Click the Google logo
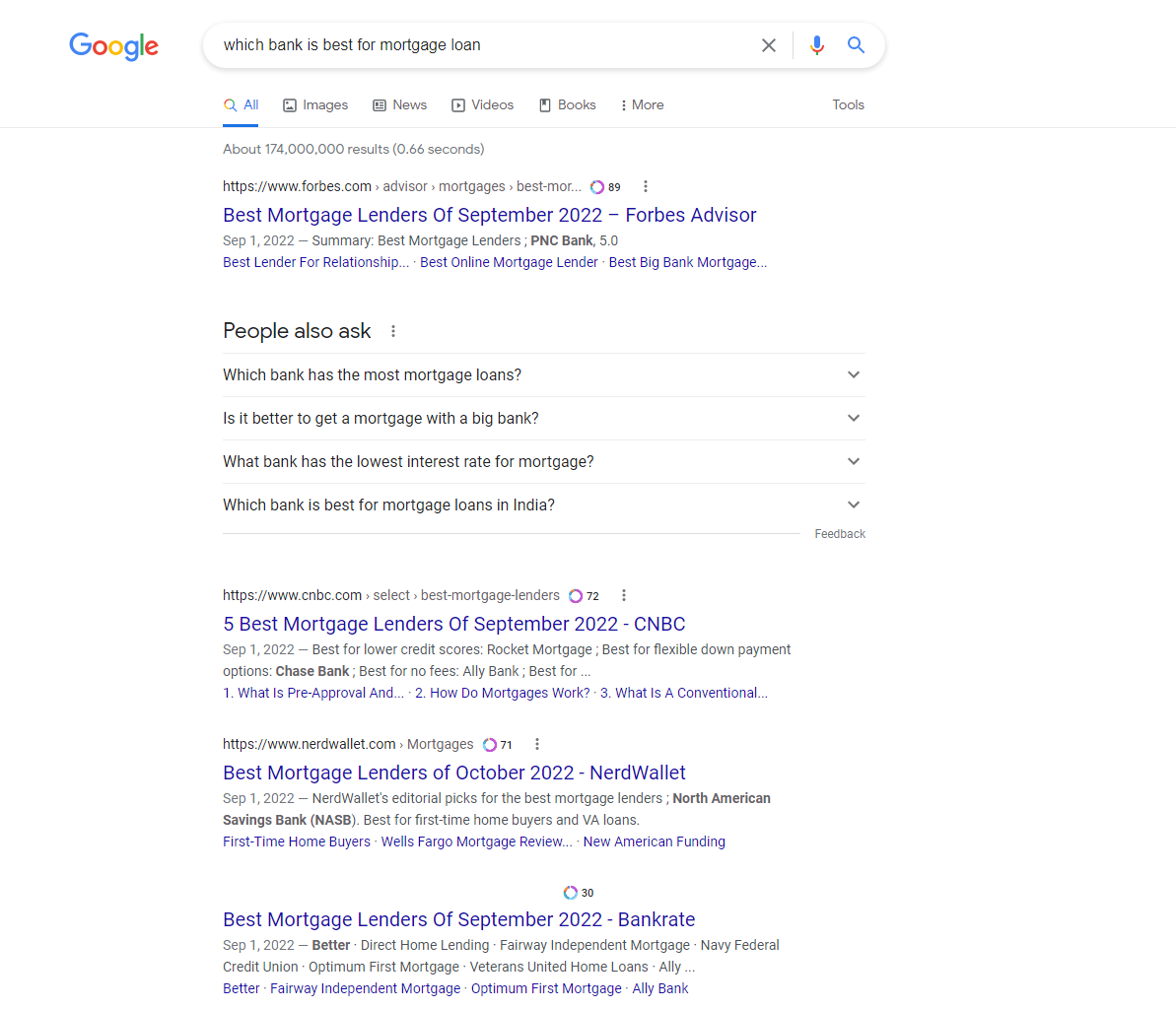The image size is (1176, 1009). [x=114, y=45]
